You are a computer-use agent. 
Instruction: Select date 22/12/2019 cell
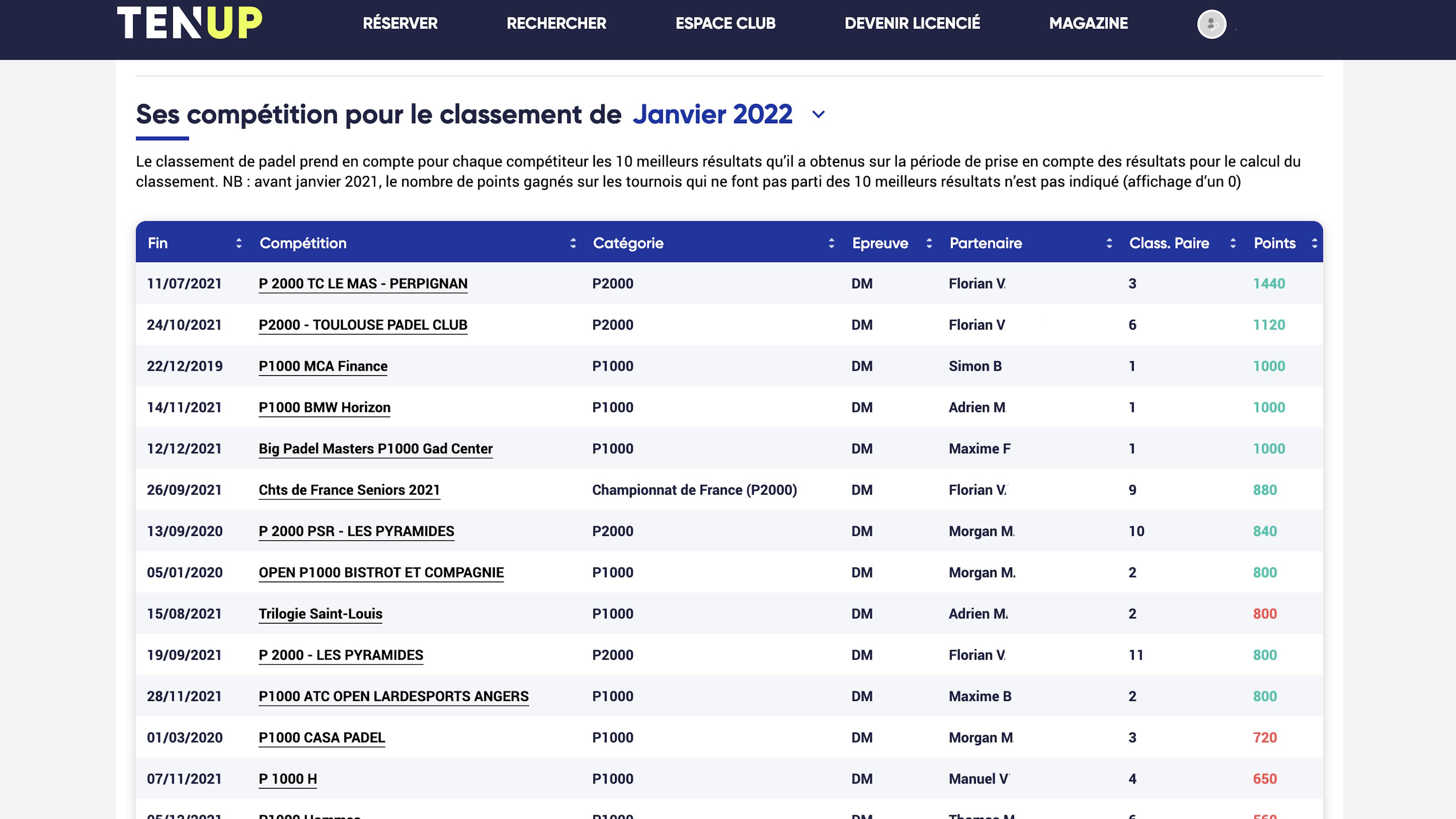coord(185,366)
